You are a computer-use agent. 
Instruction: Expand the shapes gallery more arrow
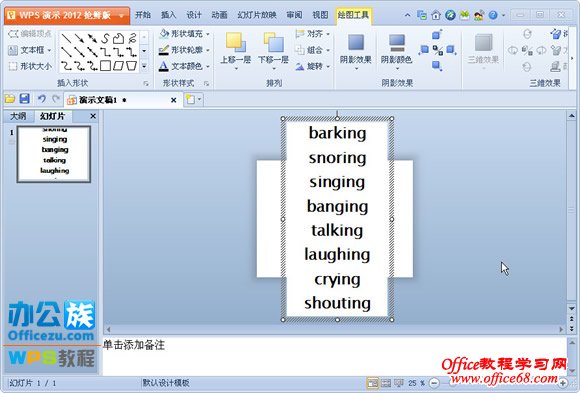(144, 66)
